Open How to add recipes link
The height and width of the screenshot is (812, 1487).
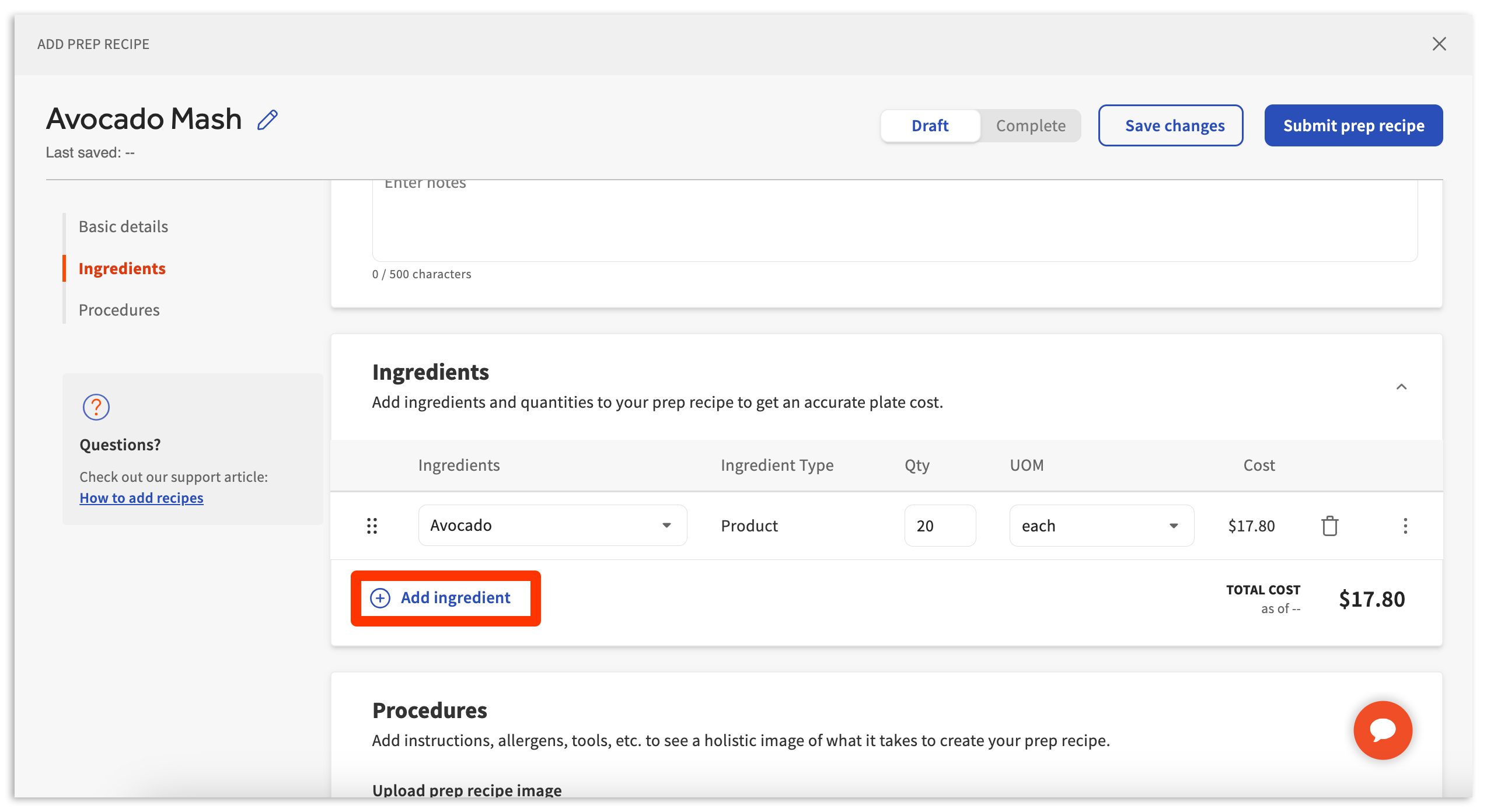[x=141, y=498]
